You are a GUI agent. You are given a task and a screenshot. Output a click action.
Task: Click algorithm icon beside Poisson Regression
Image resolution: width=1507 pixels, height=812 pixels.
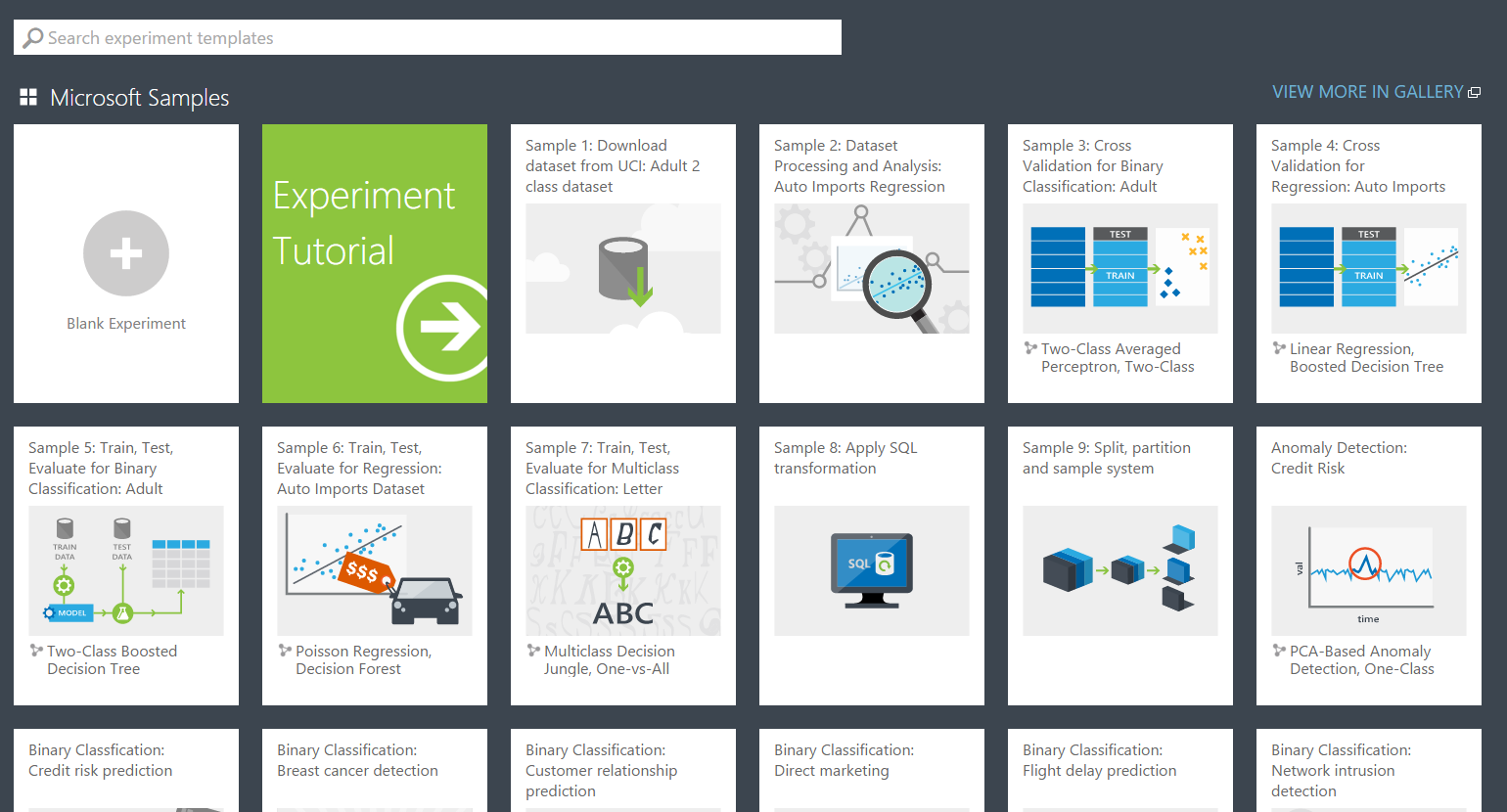pos(285,651)
